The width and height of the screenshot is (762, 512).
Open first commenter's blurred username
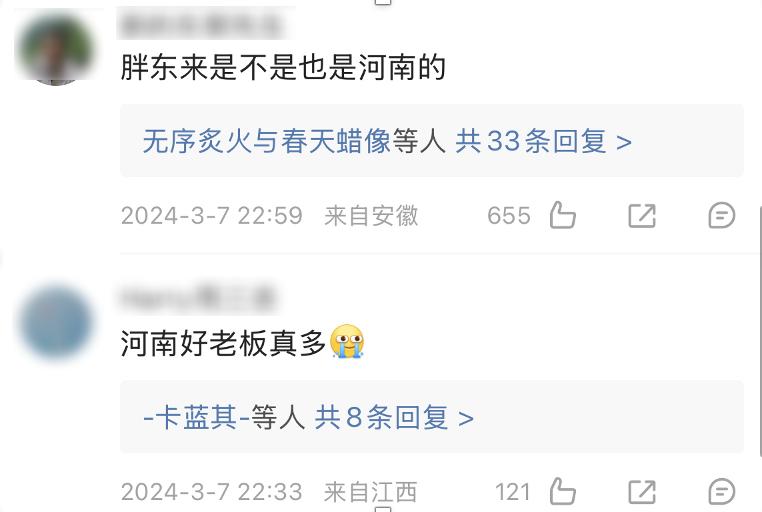pos(202,23)
